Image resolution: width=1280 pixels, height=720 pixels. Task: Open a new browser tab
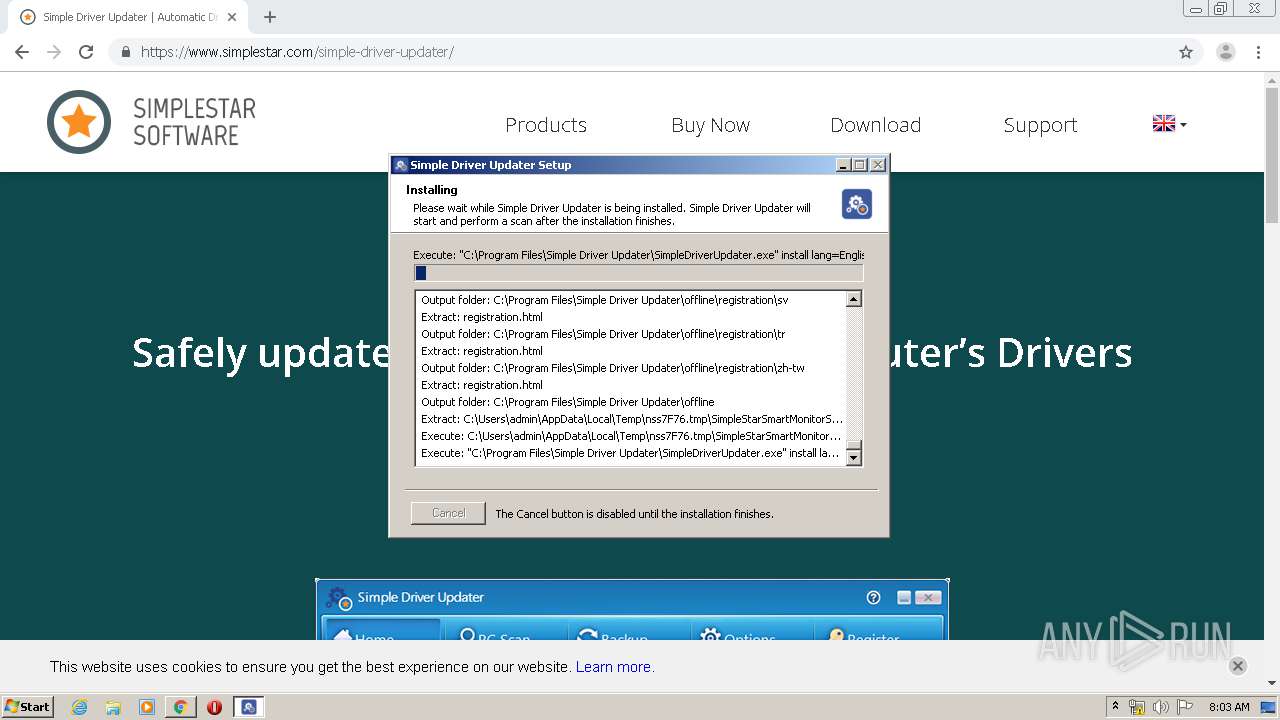[270, 17]
